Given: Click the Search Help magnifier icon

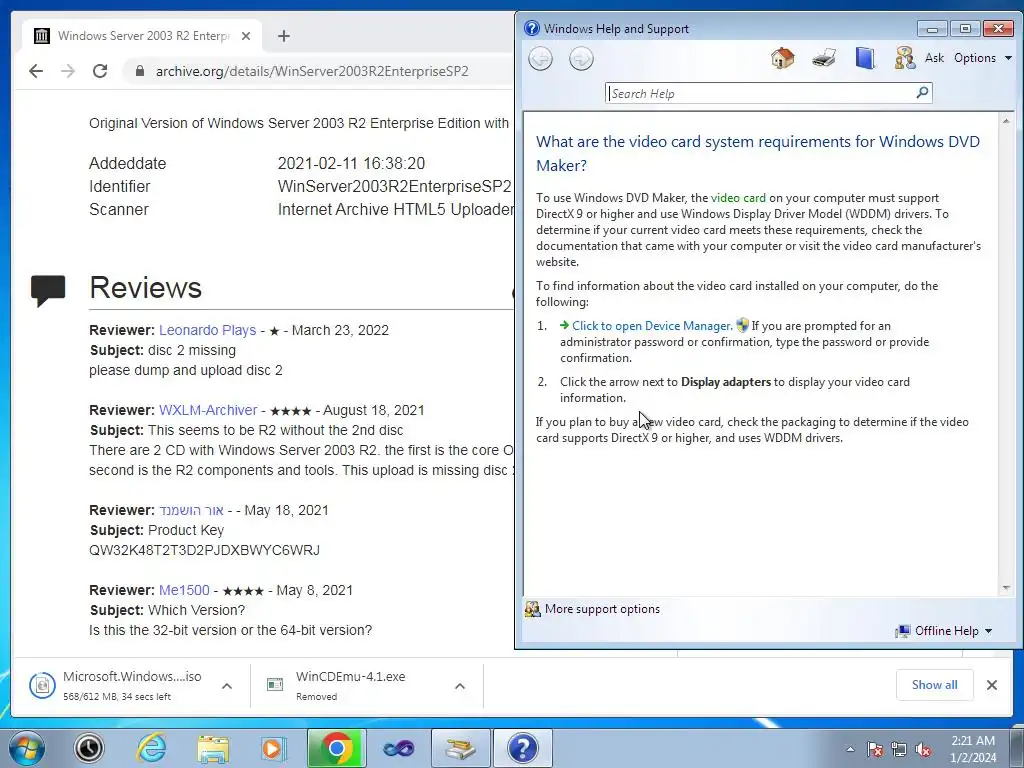Looking at the screenshot, I should (922, 93).
